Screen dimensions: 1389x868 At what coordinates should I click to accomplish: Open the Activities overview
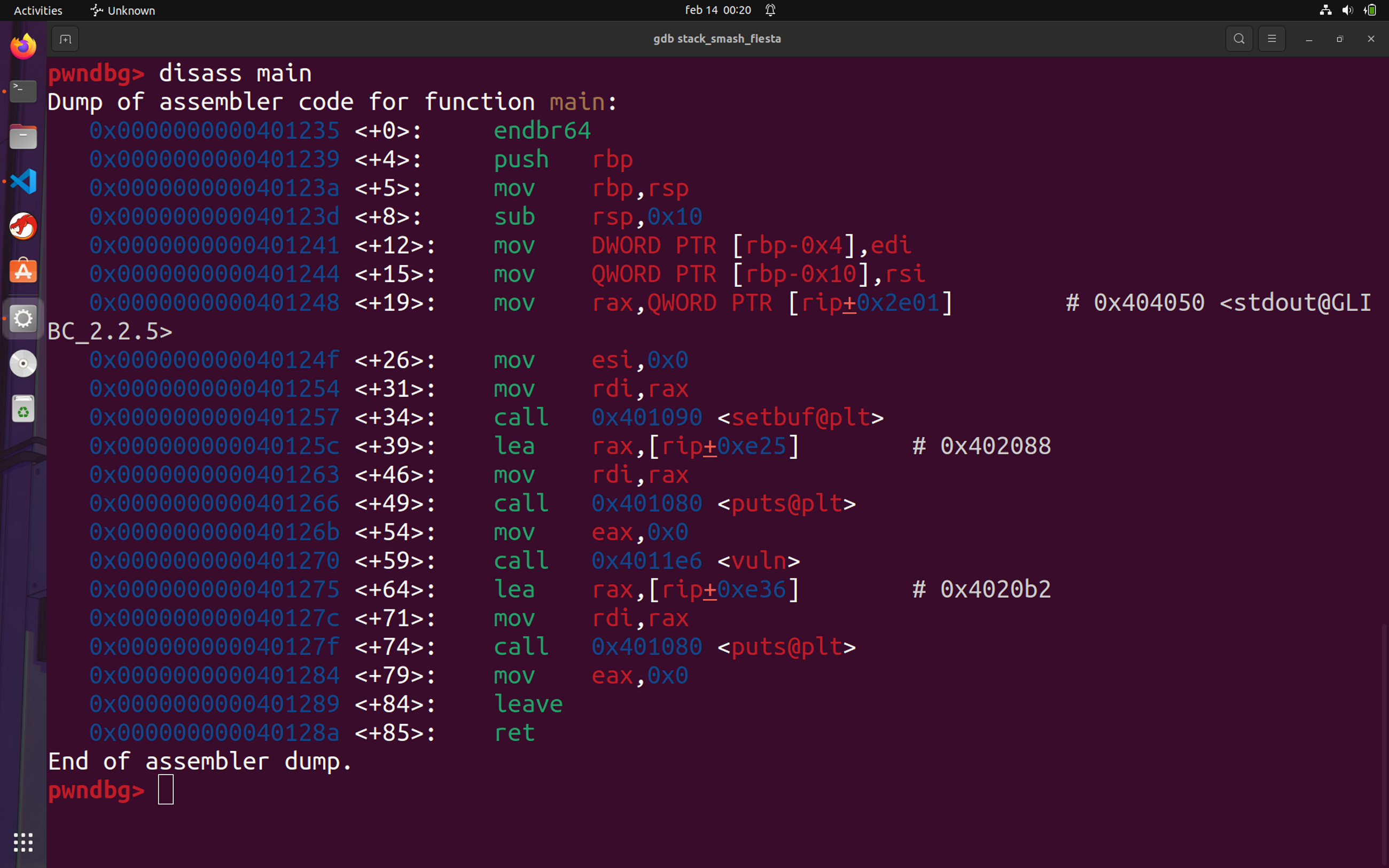[x=38, y=10]
